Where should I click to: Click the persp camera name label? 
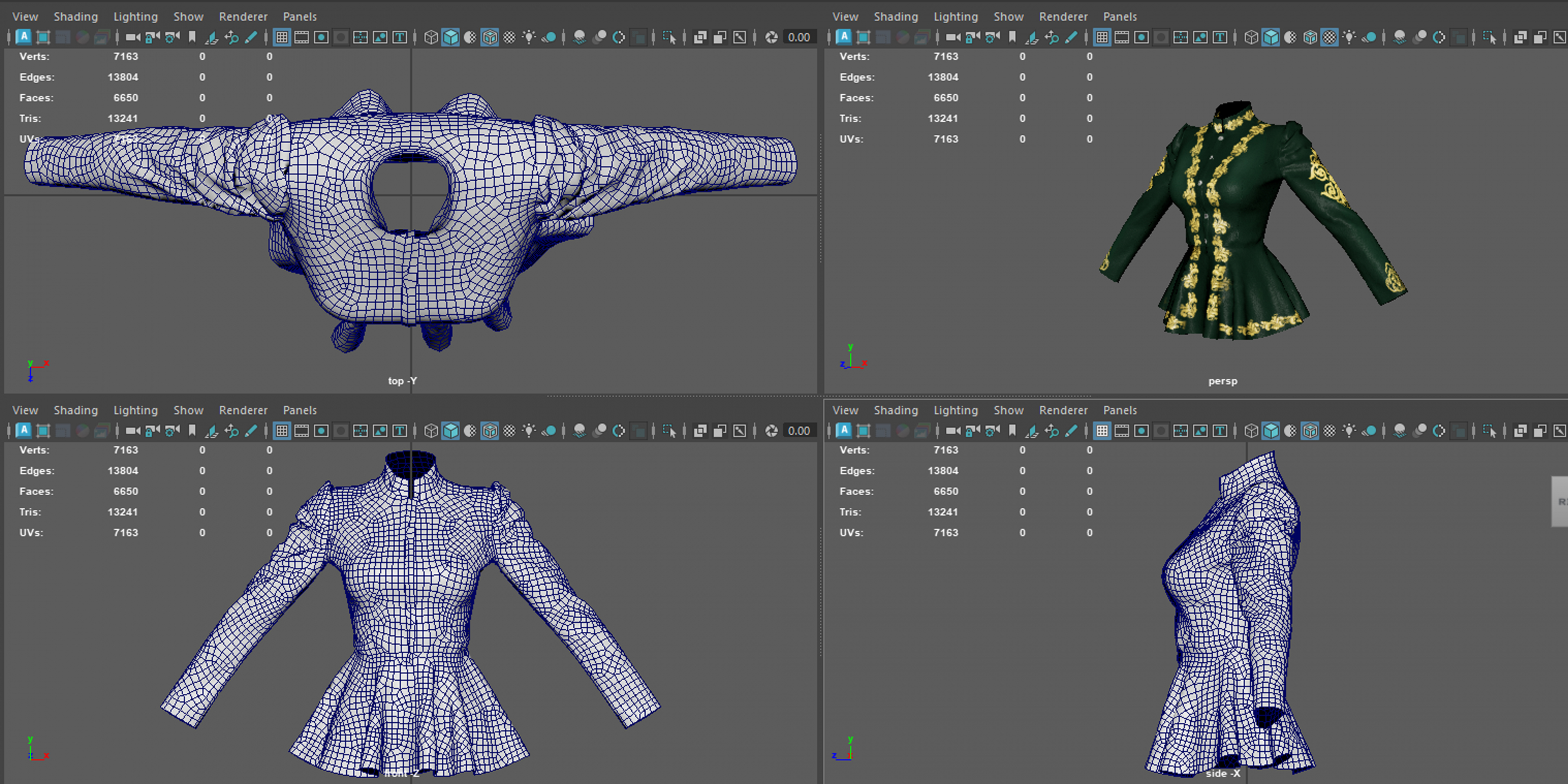pos(1222,381)
